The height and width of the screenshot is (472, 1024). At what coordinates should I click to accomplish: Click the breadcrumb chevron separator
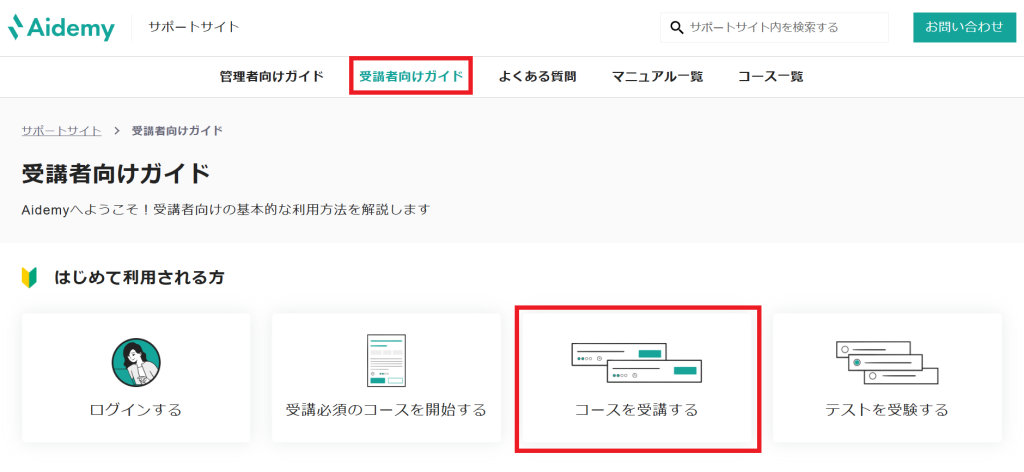click(116, 131)
